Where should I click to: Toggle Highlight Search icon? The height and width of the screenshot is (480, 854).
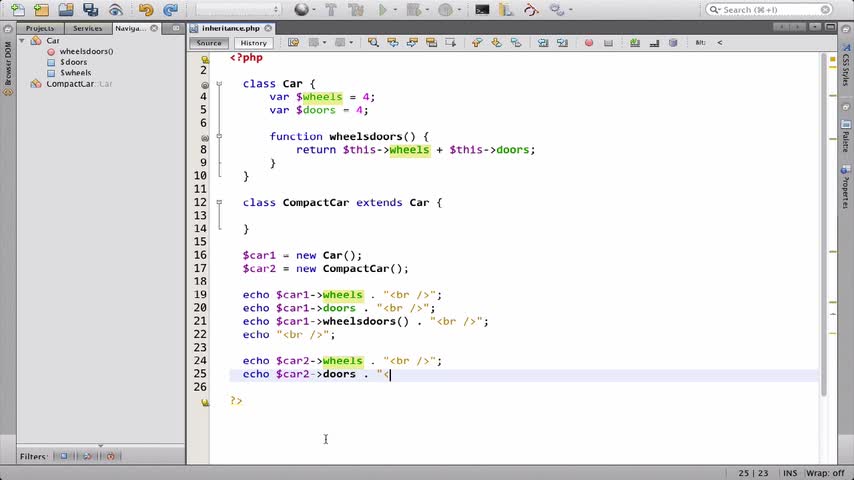tap(431, 42)
